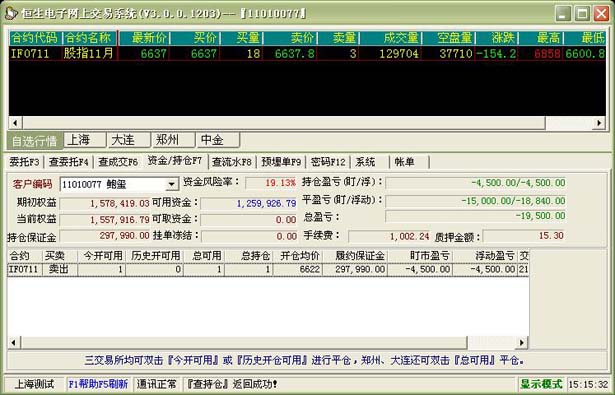Open the 查成交F6 tab

[x=118, y=162]
